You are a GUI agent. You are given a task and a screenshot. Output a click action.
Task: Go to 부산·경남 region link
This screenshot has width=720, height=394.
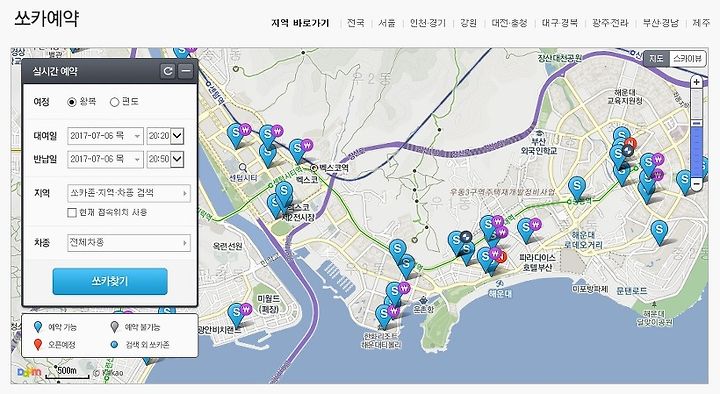660,23
